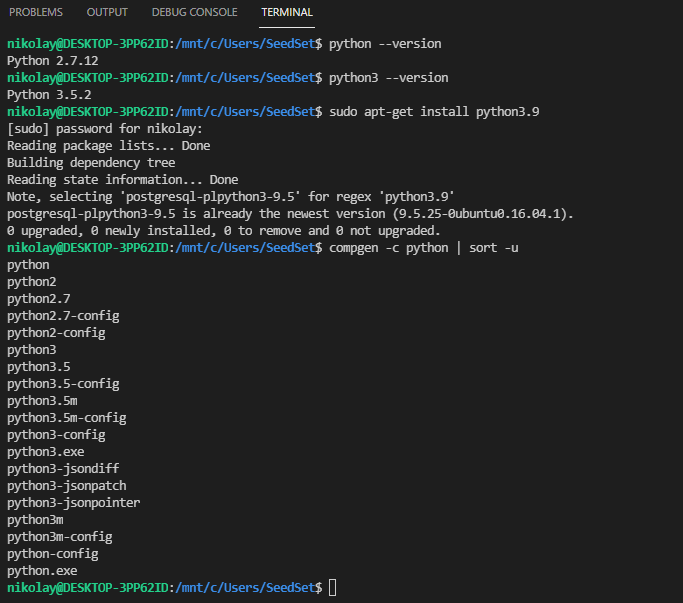Click the 'Note, selecting' regex line
This screenshot has width=683, height=603.
(230, 196)
